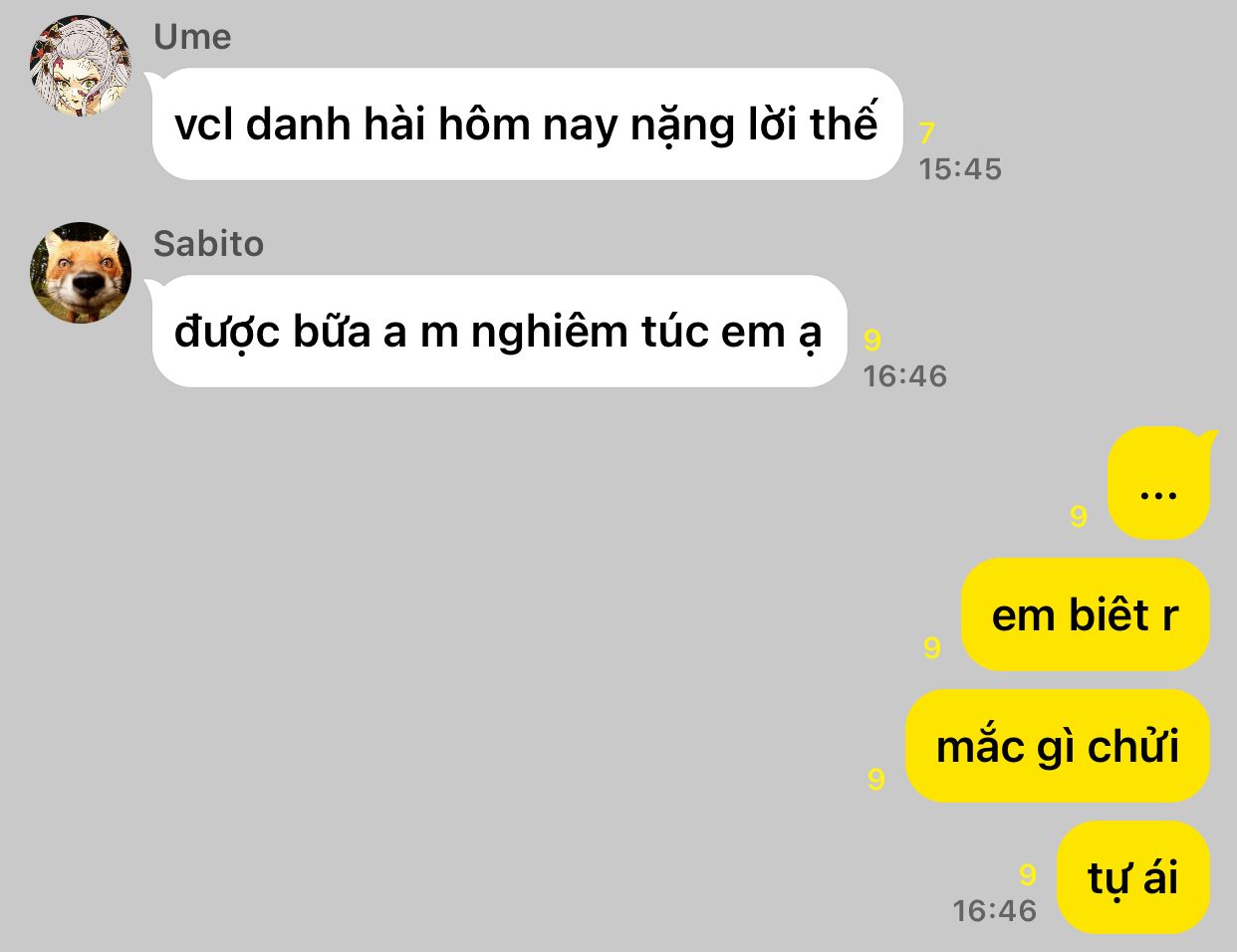Tap the sender name Sabito

coord(208,244)
